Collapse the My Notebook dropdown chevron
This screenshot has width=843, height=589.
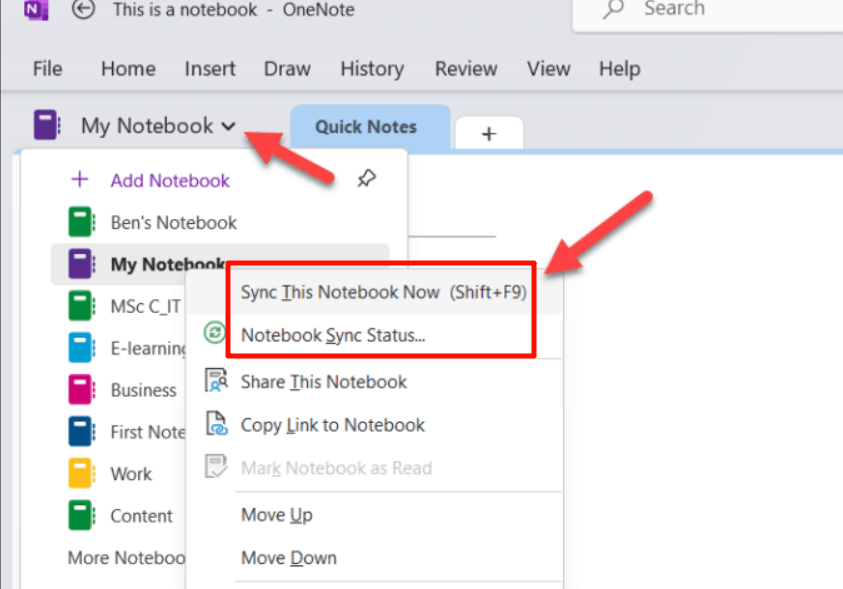(228, 127)
